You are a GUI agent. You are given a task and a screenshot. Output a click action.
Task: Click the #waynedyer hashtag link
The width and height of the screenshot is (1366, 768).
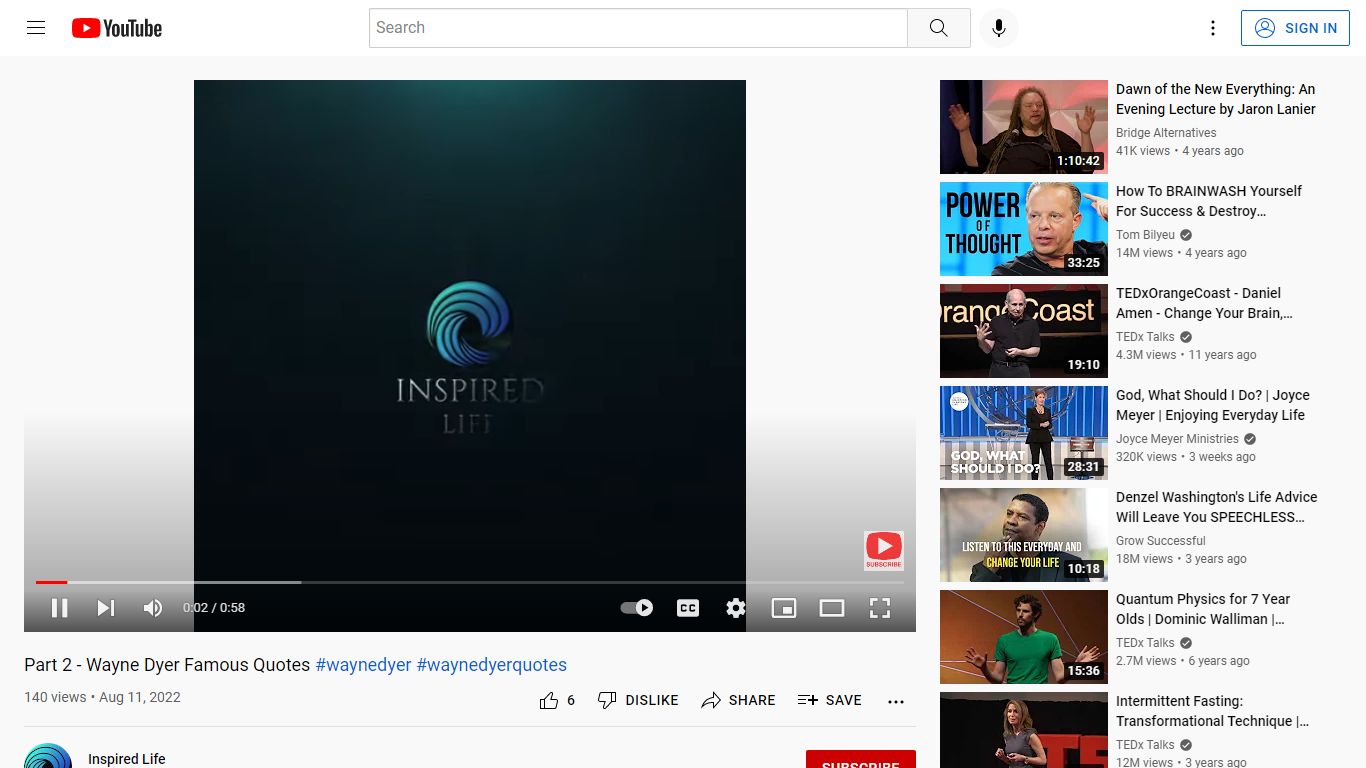pos(363,665)
